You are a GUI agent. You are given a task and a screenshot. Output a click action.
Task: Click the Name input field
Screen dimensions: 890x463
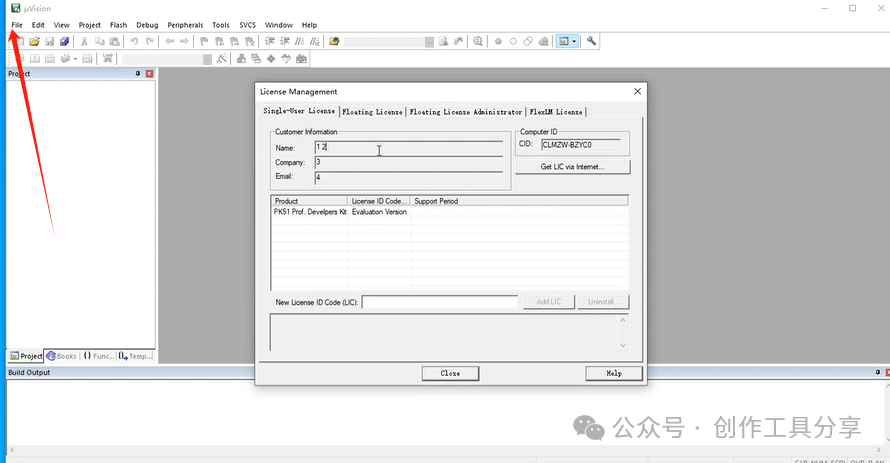click(409, 148)
